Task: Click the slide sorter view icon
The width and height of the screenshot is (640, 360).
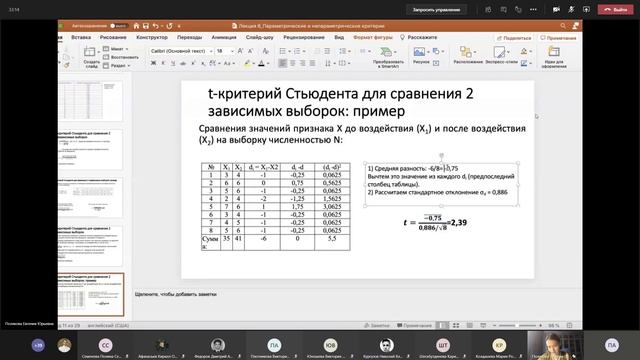Action: coord(456,325)
